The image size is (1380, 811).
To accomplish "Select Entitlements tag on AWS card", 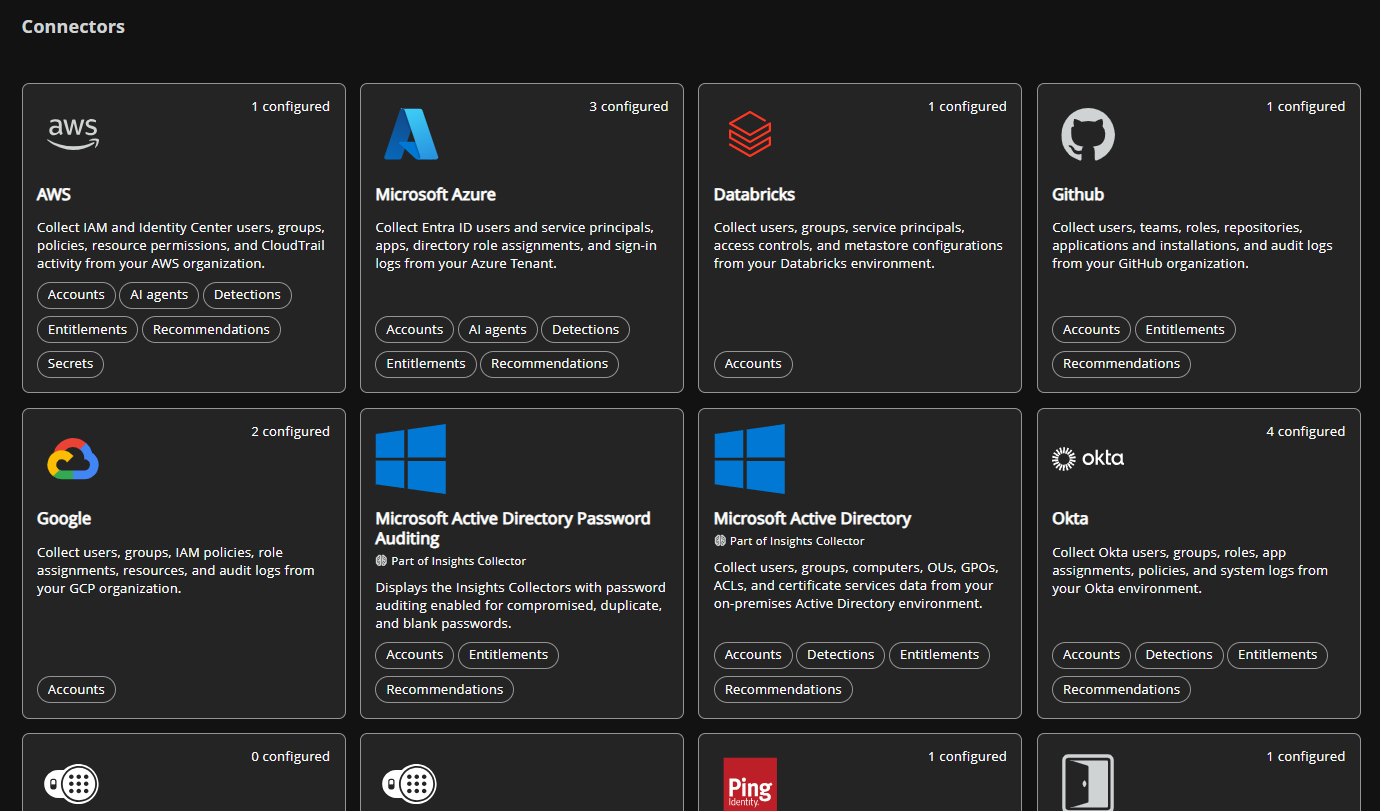I will pyautogui.click(x=87, y=329).
